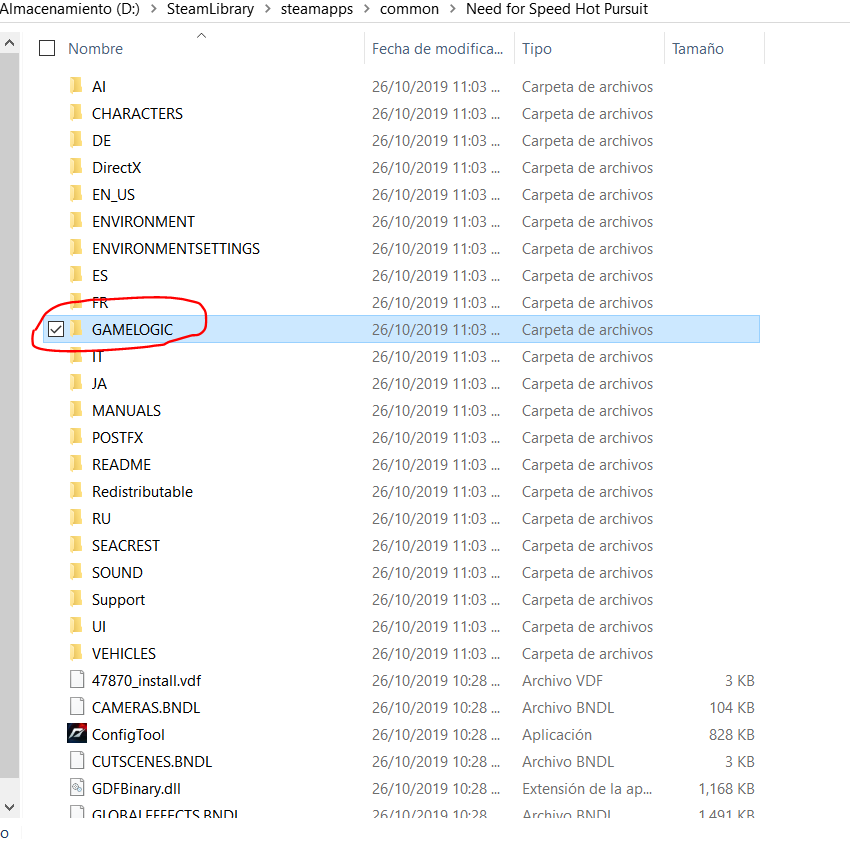Viewport: 850px width, 844px height.
Task: Click the Redistributable folder icon
Action: [76, 491]
